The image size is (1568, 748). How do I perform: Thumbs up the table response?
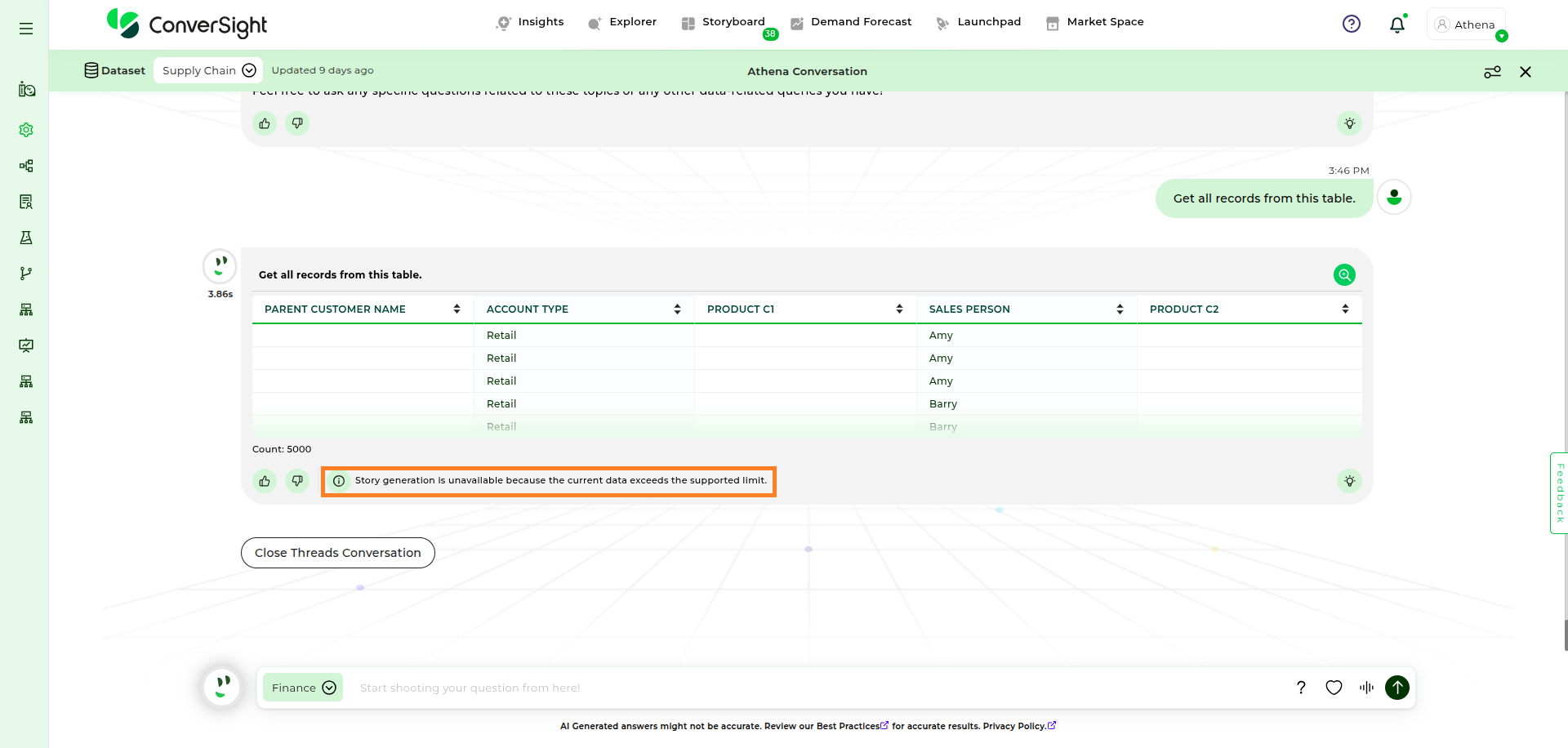click(x=265, y=481)
